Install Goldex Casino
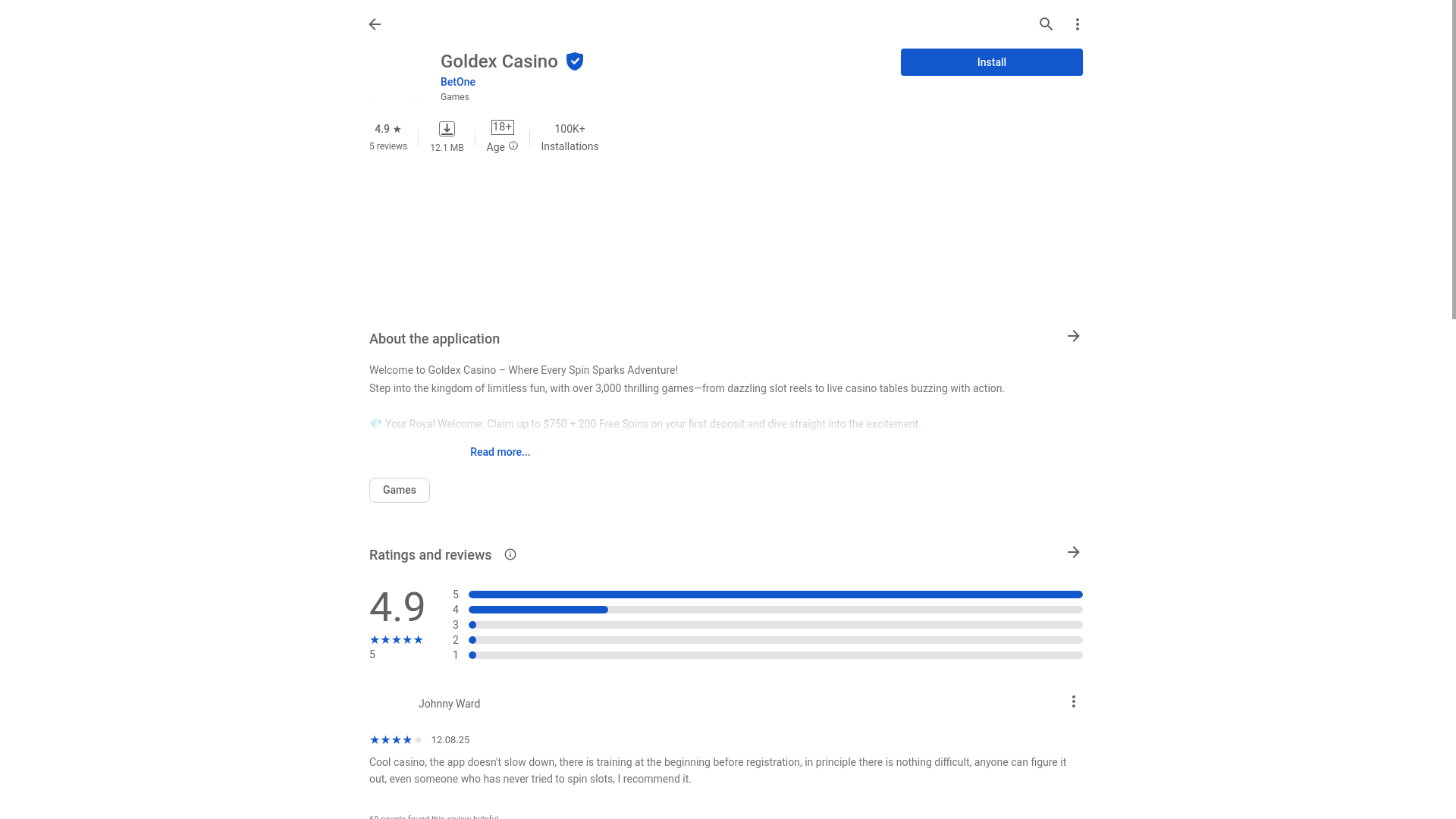Viewport: 1456px width, 819px height. [991, 62]
